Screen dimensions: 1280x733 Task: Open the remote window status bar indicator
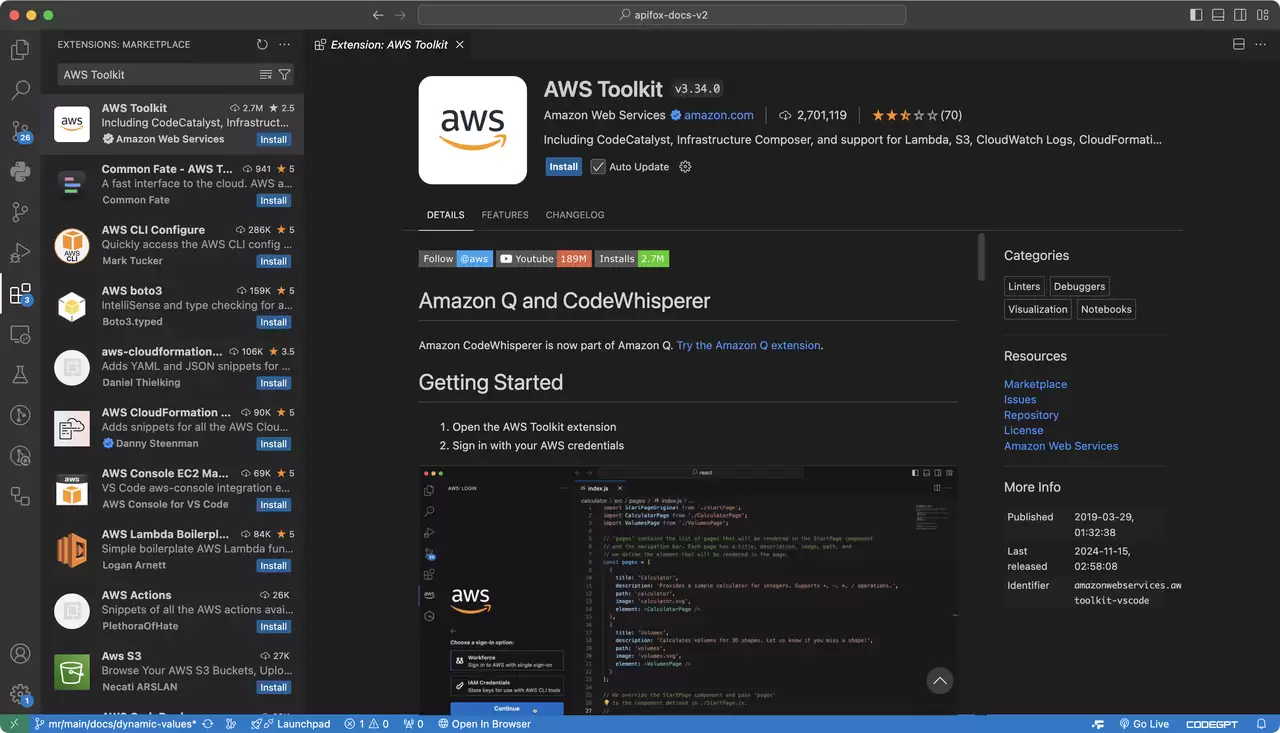[13, 724]
